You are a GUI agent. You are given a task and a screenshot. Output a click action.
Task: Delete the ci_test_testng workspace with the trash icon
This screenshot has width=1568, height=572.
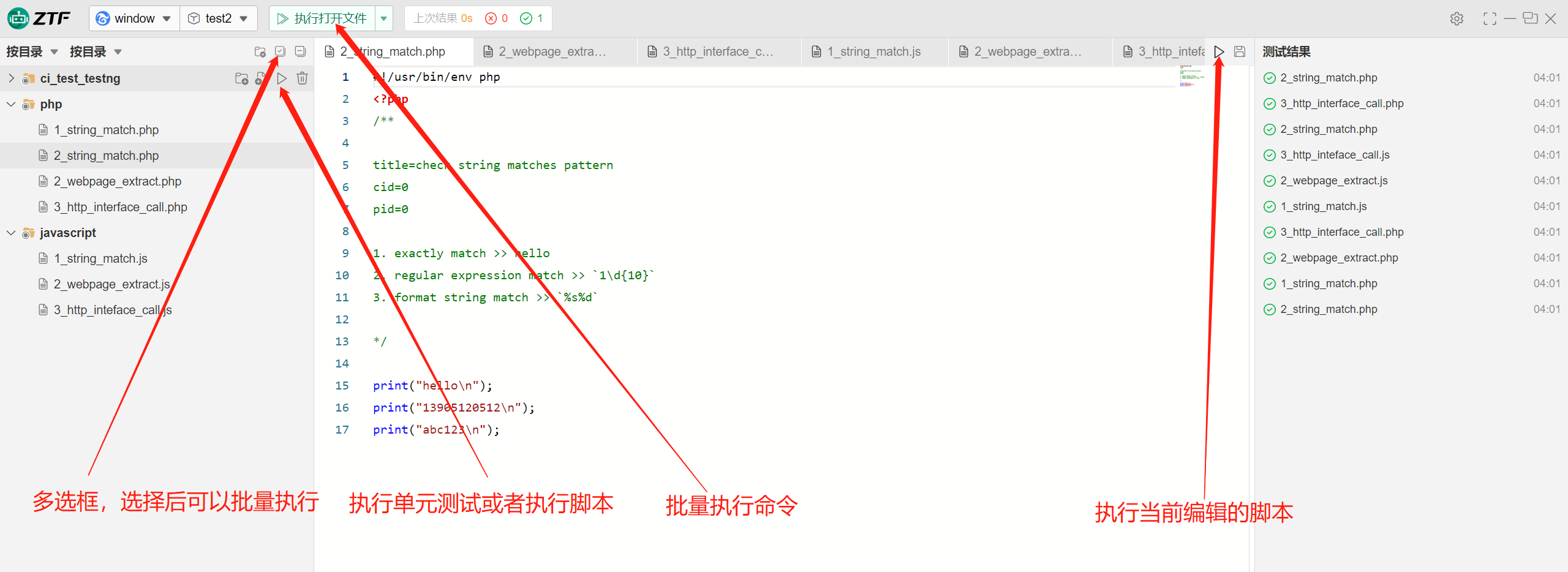302,78
